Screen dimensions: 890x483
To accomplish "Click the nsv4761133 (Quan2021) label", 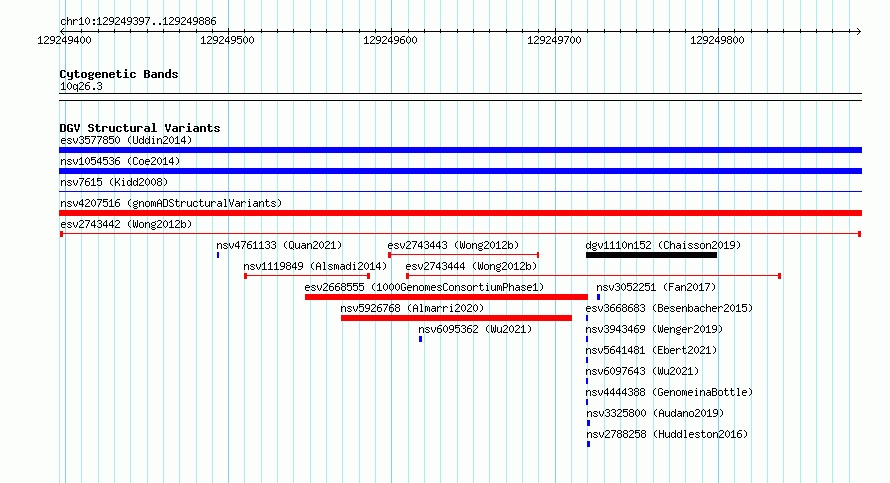I will point(279,245).
